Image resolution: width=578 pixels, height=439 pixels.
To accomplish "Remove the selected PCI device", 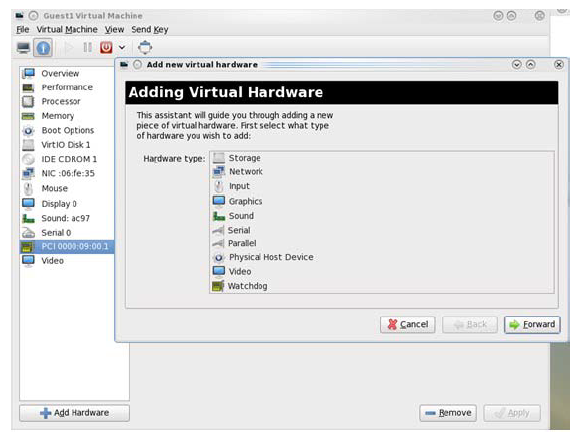I will coord(448,413).
